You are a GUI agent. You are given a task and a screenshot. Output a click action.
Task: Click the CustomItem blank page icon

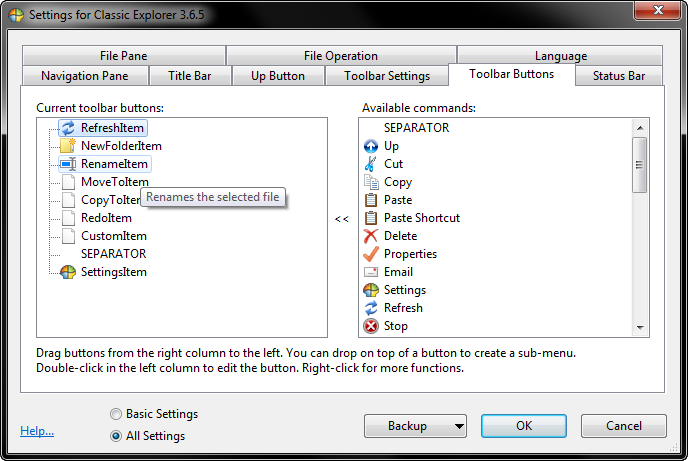pos(68,236)
